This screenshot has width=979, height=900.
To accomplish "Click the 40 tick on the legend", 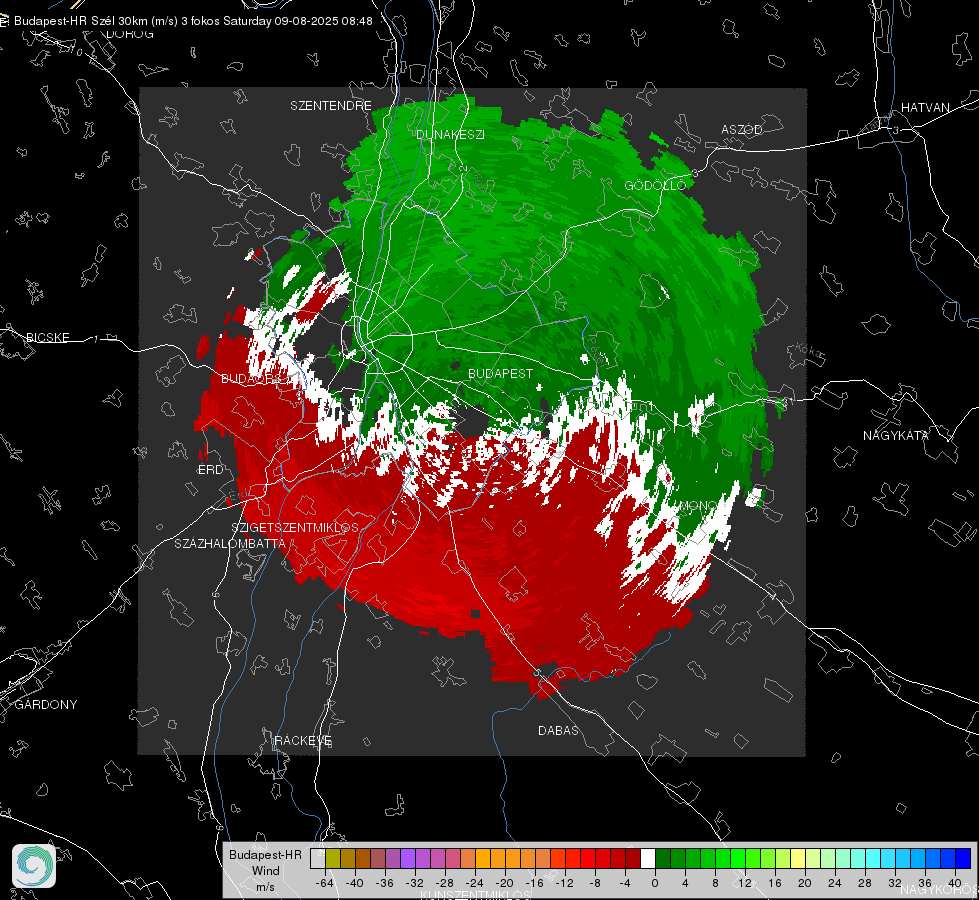I will coord(955,883).
